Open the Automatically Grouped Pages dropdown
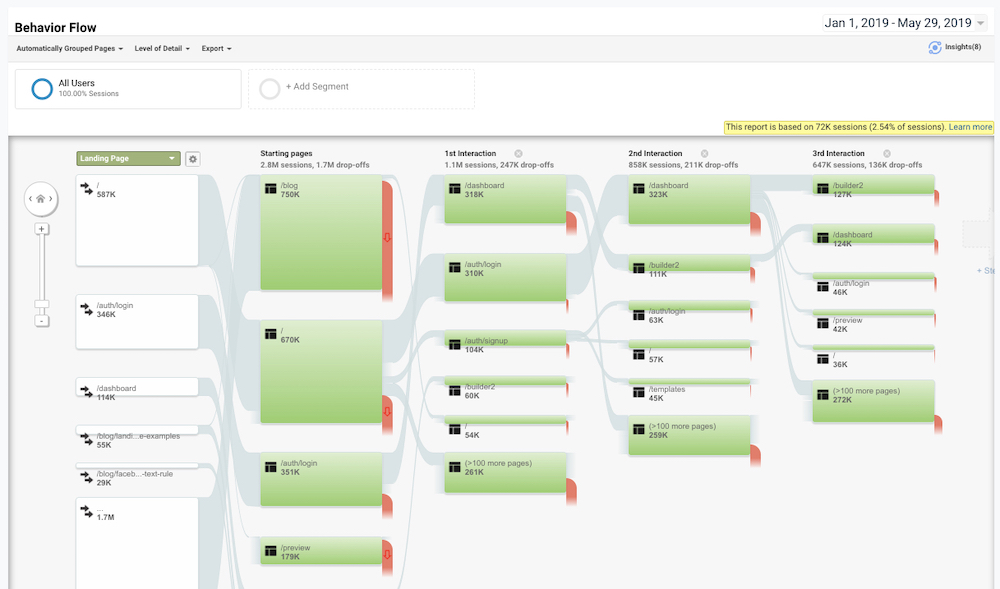Screen dimensions: 1000x589 point(68,47)
